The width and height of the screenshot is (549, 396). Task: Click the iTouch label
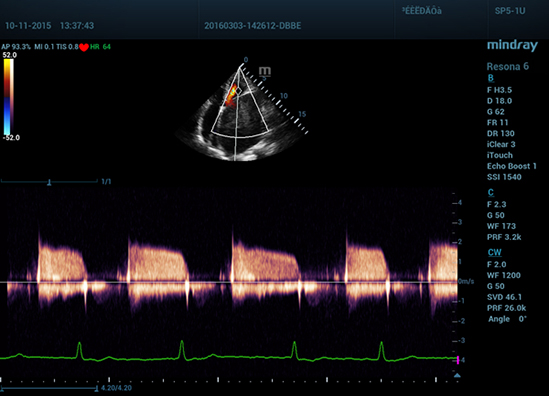(x=500, y=155)
